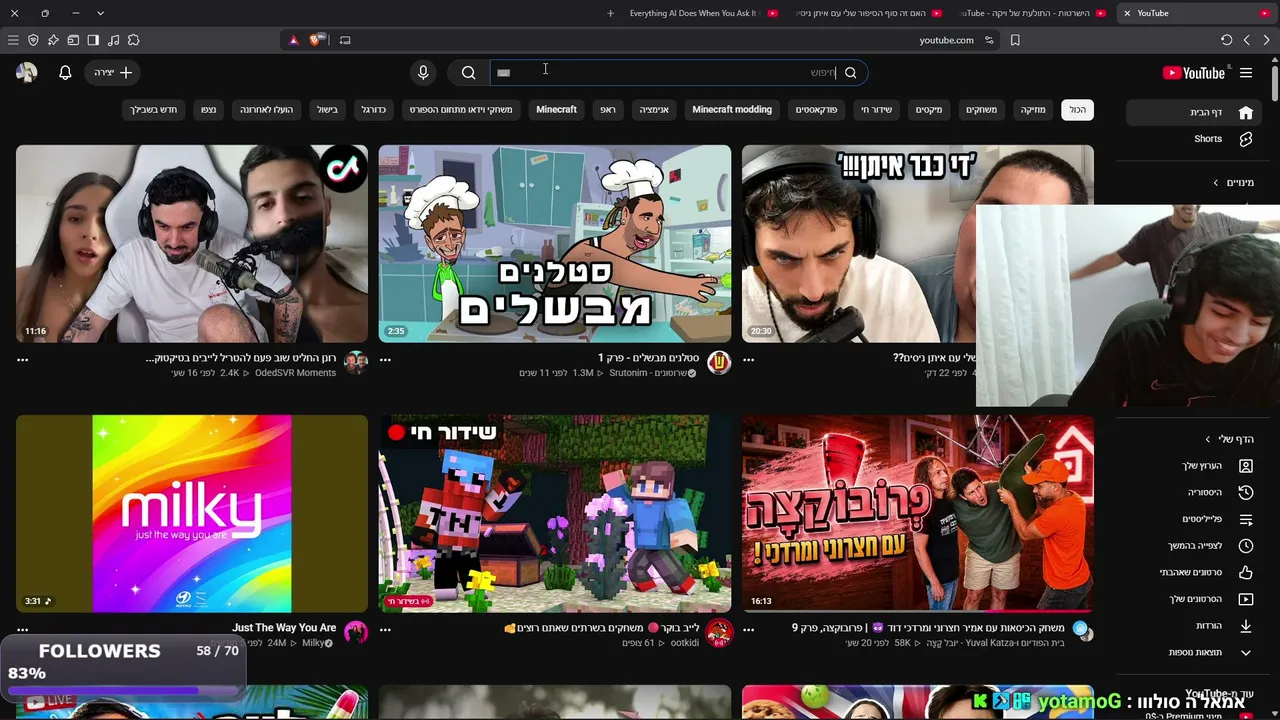Screen dimensions: 1280x720
Task: Play the milky rainbow thumbnail video
Action: 192,514
